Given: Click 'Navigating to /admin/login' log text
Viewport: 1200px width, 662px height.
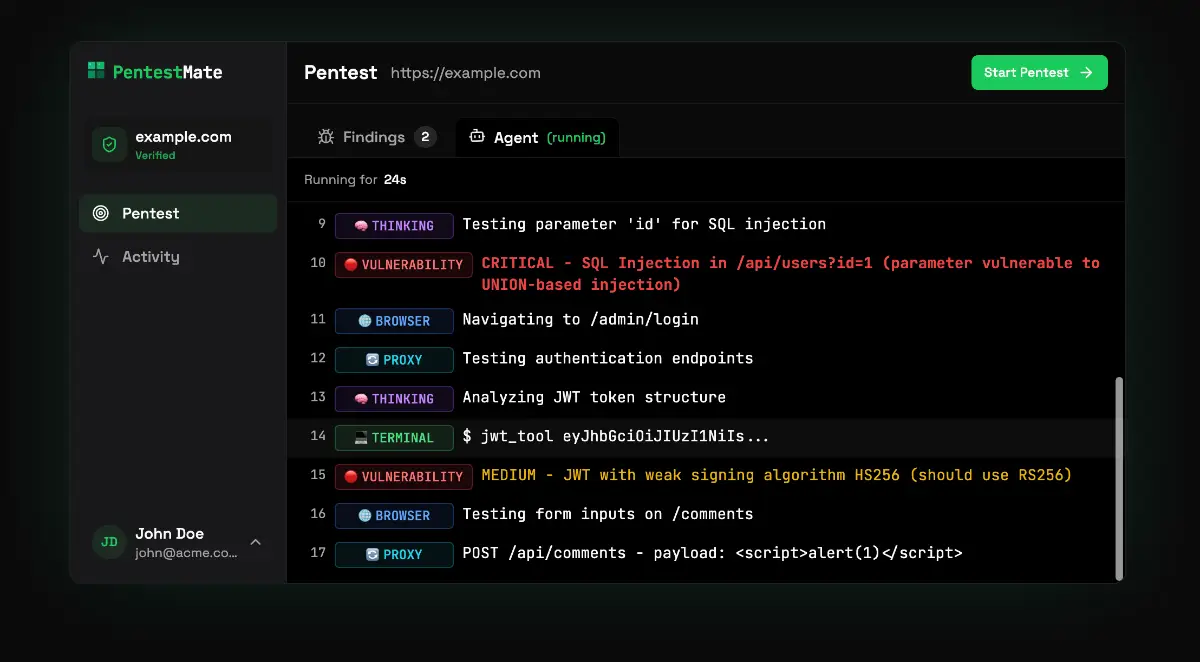Looking at the screenshot, I should pyautogui.click(x=580, y=320).
